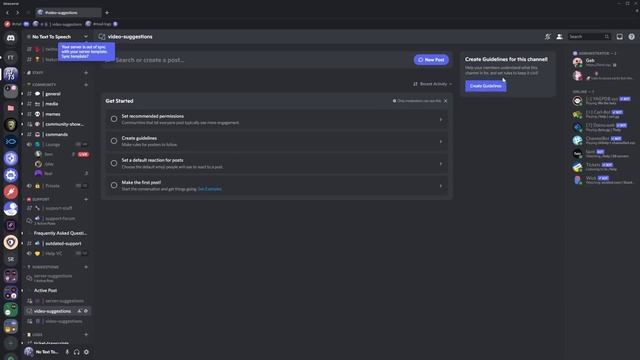Open the commands text channel

tap(57, 134)
